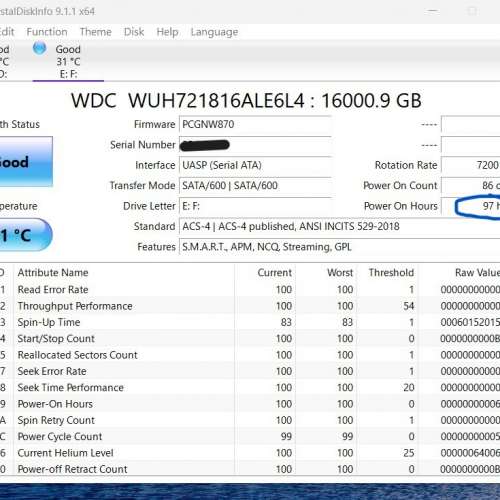500x500 pixels.
Task: Select the Throughput Performance row
Action: (250, 306)
